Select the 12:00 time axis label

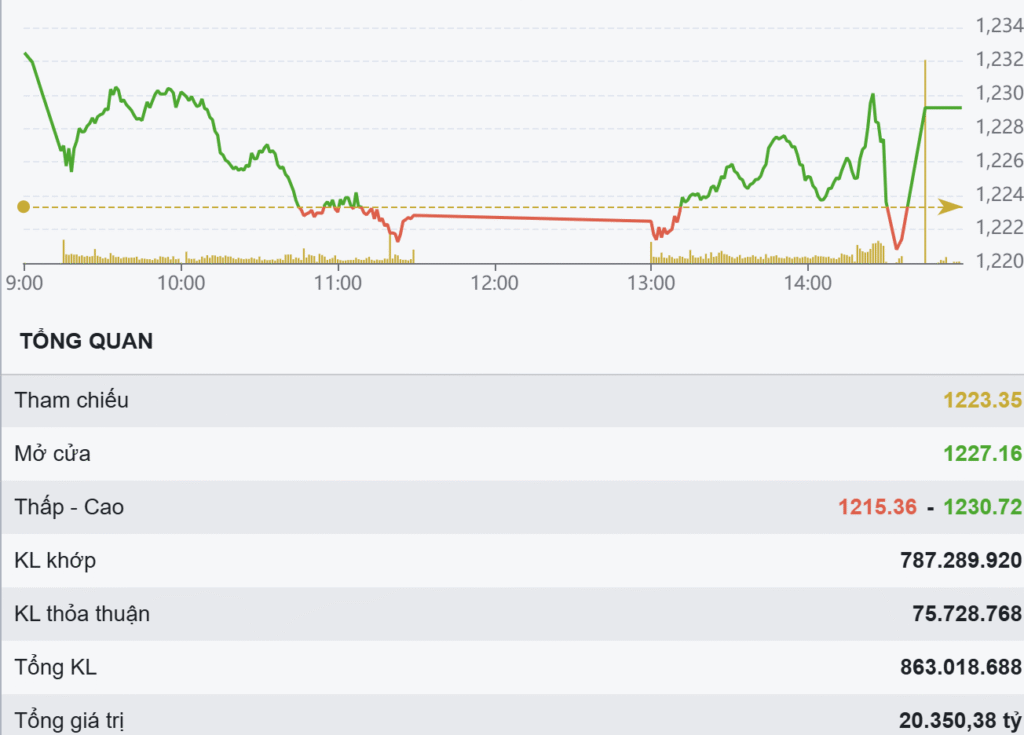pos(494,283)
